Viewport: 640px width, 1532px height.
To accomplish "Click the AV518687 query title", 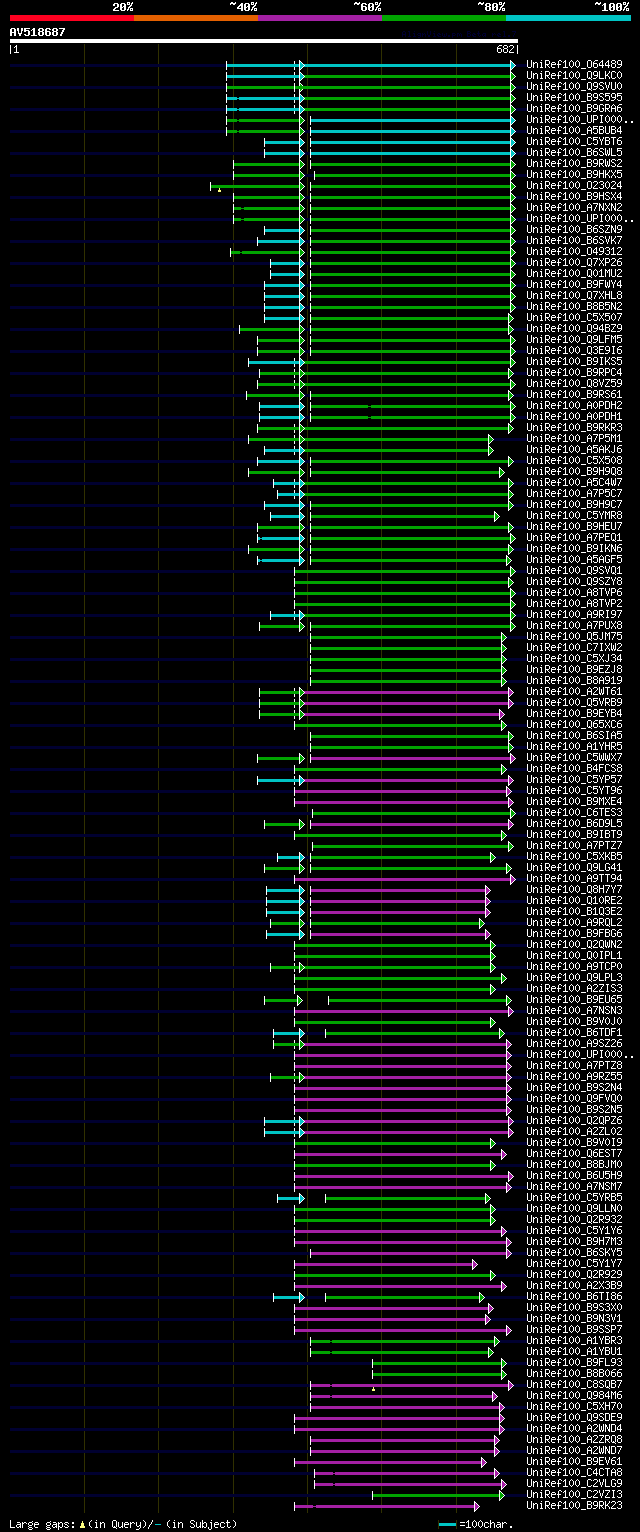I will coord(38,32).
